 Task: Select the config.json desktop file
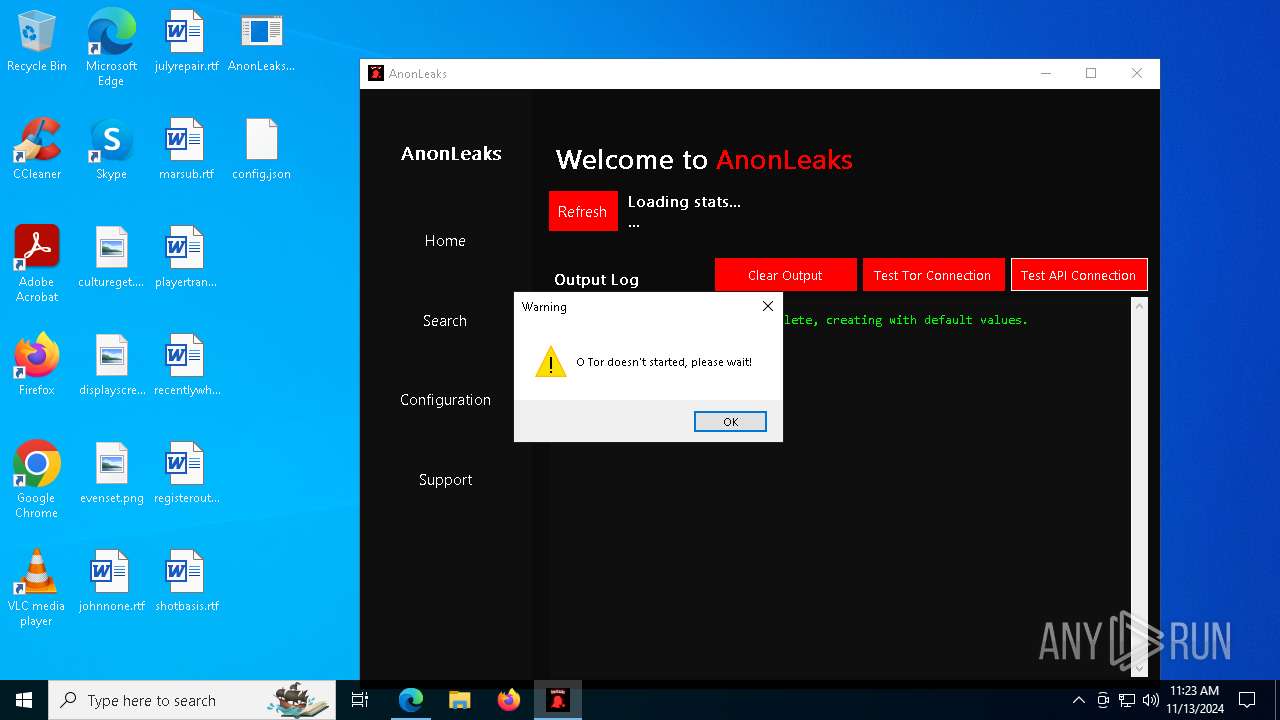[x=261, y=150]
